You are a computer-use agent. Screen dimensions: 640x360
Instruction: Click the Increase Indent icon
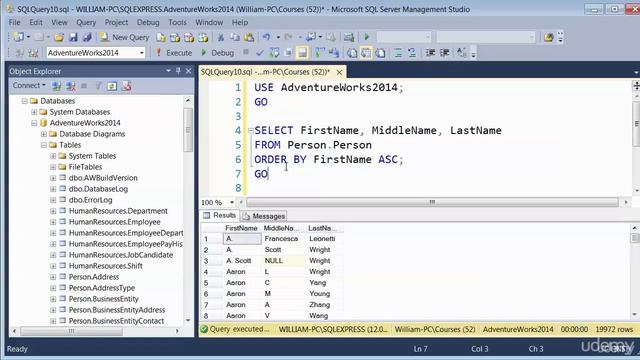[x=444, y=53]
